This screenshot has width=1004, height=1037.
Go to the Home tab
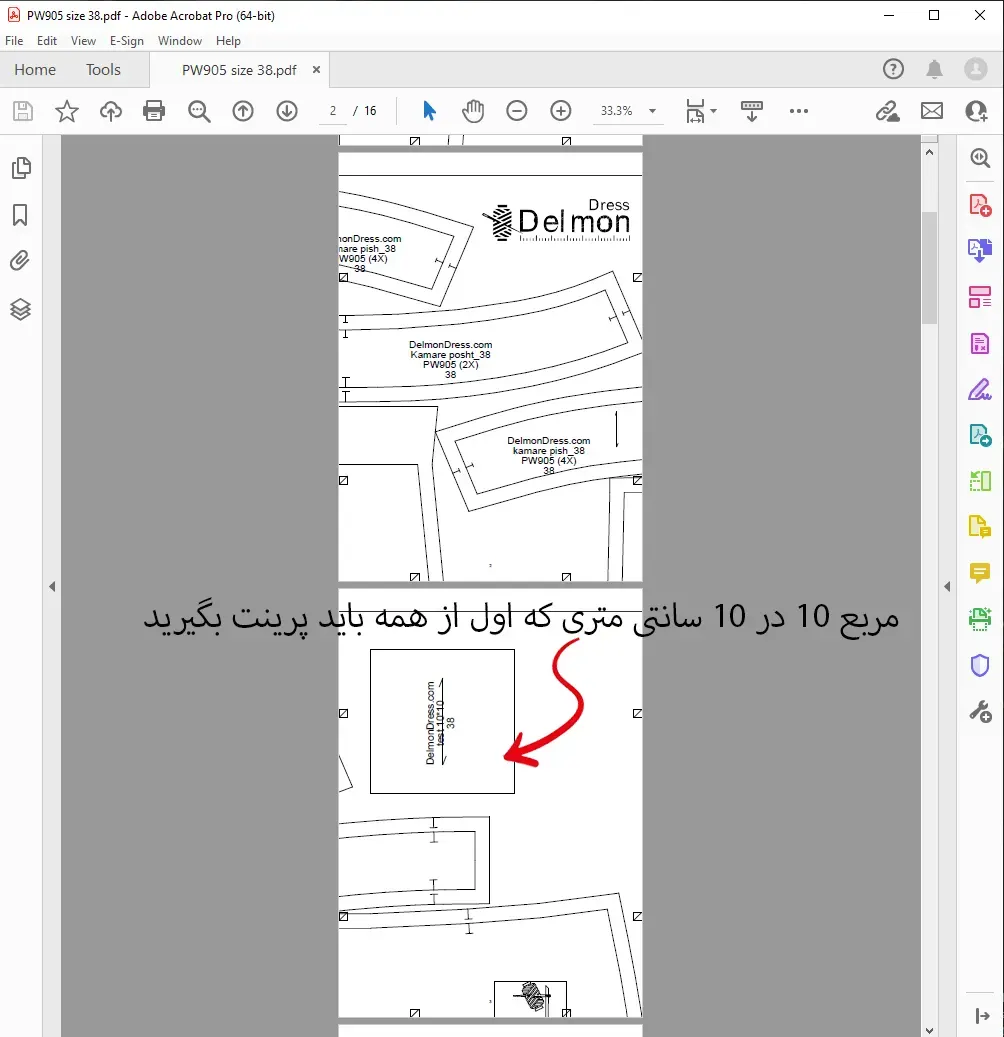coord(35,70)
